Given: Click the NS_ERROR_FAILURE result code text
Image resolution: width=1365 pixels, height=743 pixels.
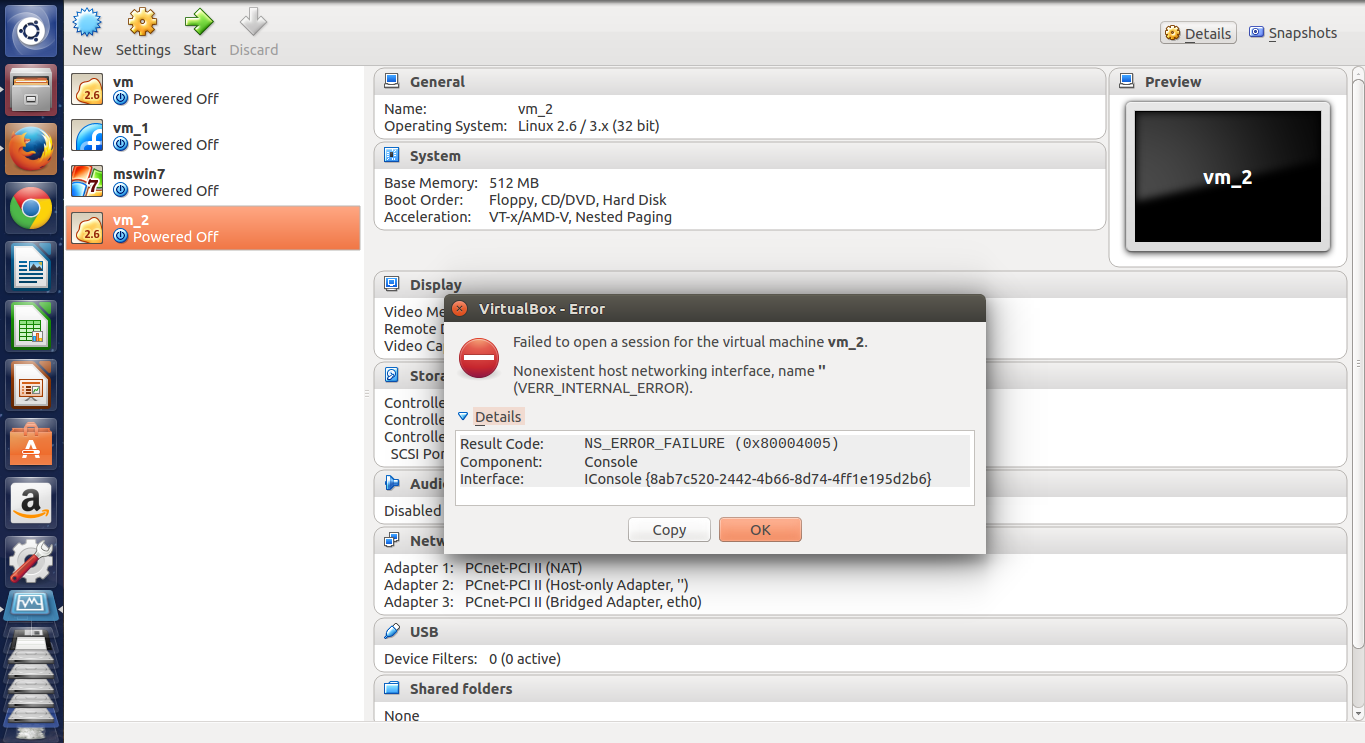Looking at the screenshot, I should point(712,443).
